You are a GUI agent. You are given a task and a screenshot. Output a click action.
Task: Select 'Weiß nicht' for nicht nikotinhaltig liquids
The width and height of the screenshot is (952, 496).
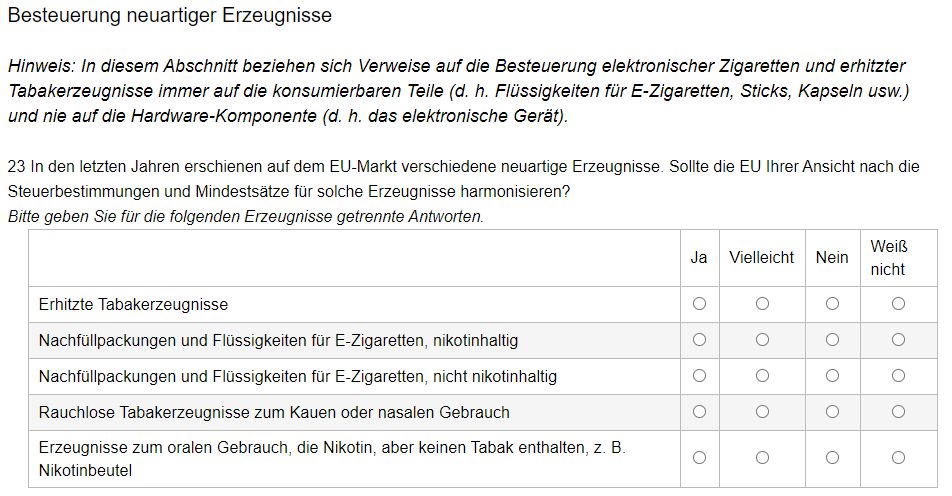point(898,376)
